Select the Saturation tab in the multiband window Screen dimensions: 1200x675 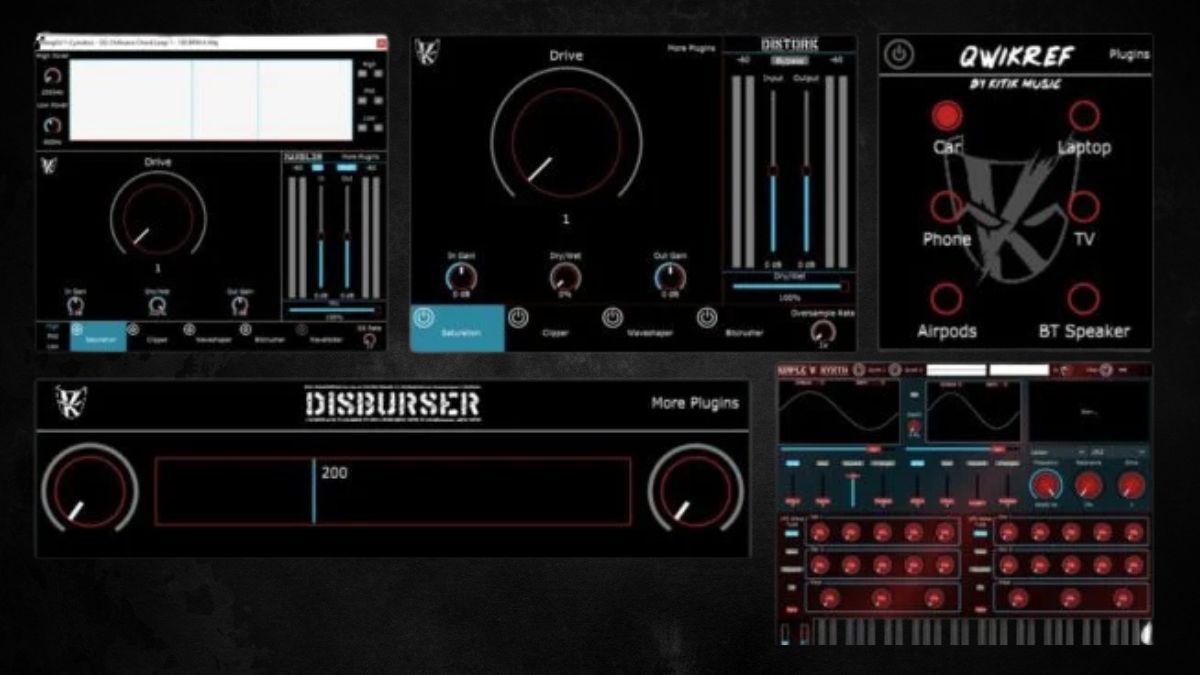pyautogui.click(x=98, y=336)
